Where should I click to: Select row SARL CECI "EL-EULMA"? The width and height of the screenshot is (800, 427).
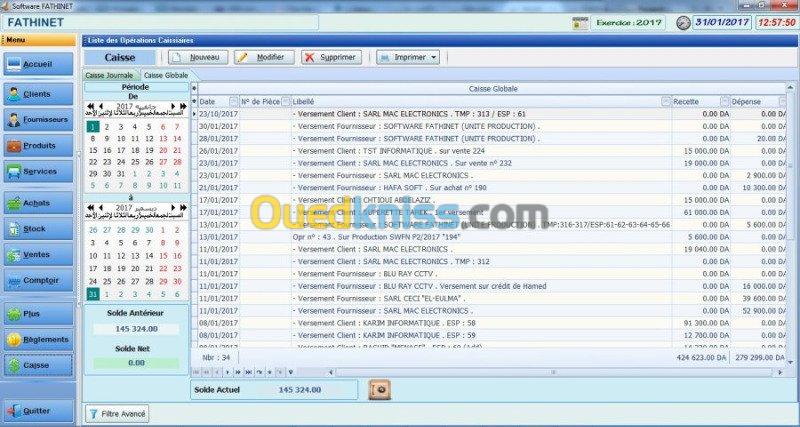tap(493, 298)
